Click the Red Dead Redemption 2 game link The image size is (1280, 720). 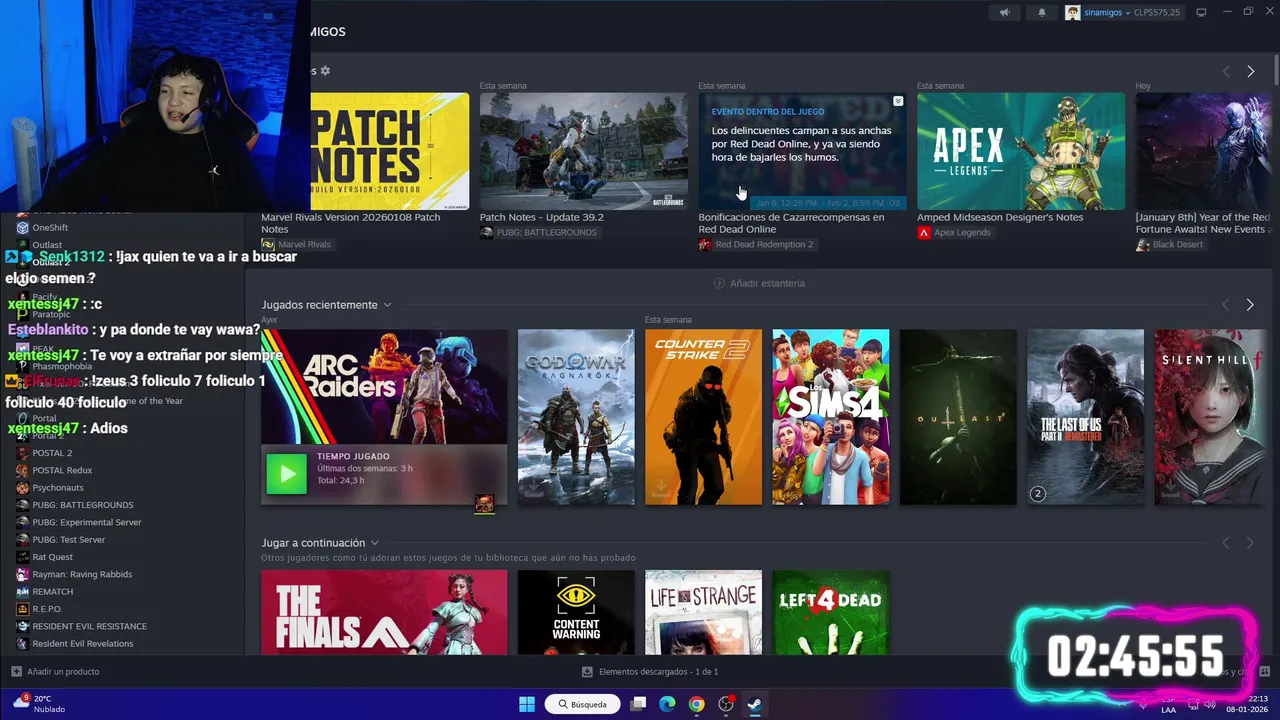pos(756,244)
